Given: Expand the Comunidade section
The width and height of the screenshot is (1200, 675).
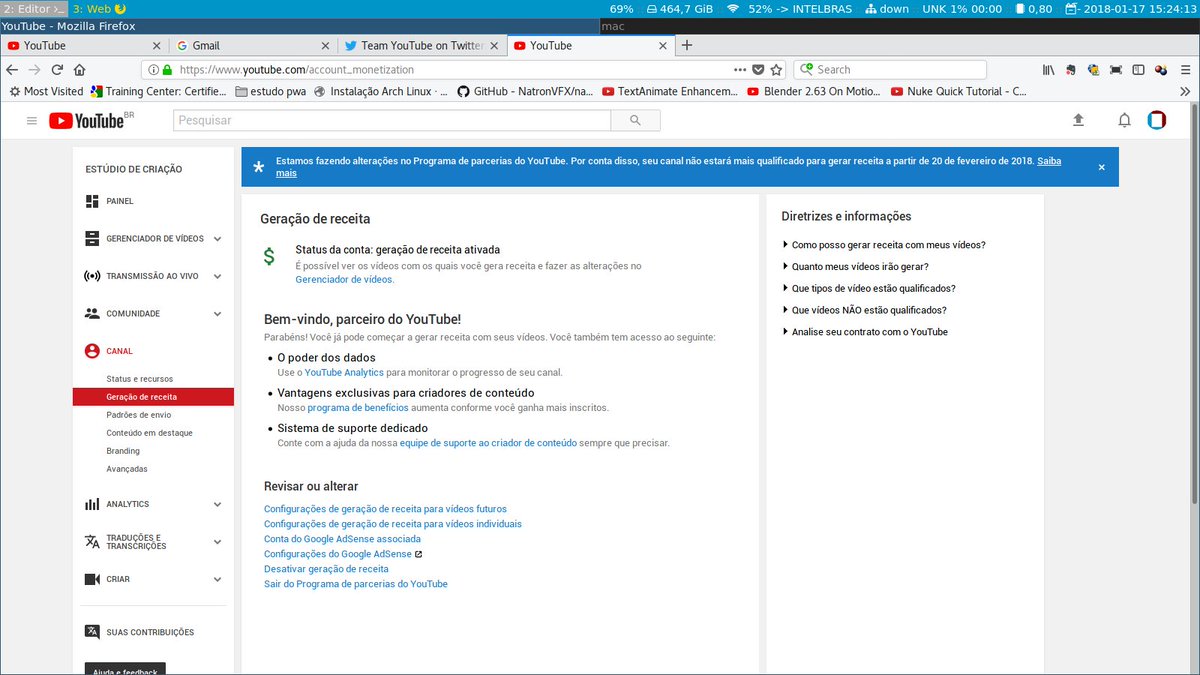Looking at the screenshot, I should [217, 314].
